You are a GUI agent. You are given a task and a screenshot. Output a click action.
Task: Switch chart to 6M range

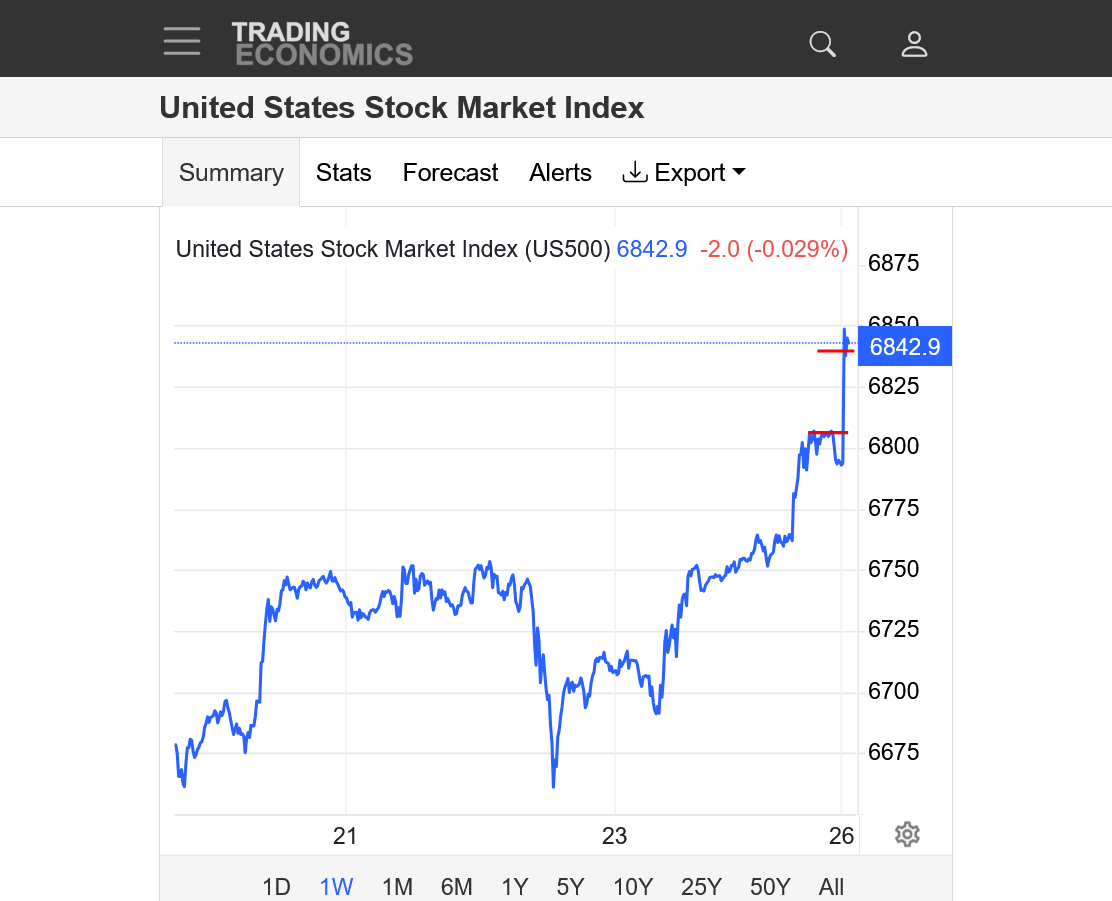(456, 886)
